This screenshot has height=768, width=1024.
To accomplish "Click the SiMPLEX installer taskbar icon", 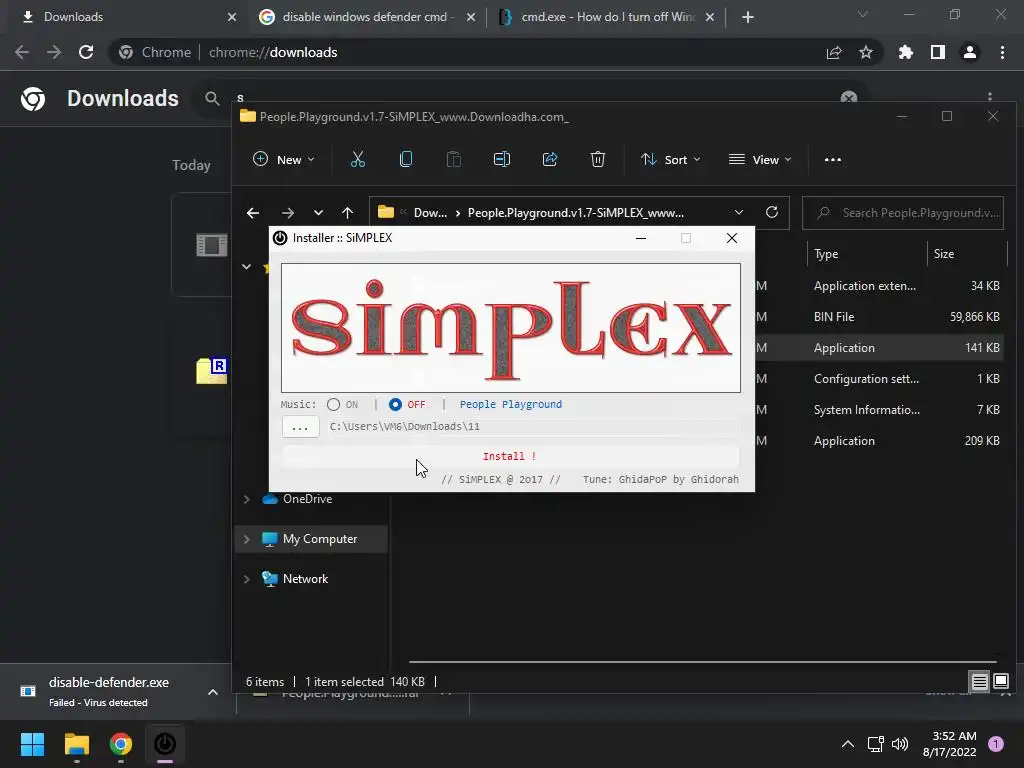I will [165, 744].
